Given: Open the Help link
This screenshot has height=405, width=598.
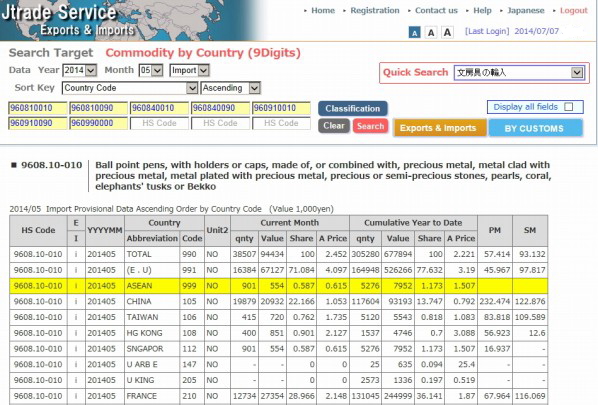Looking at the screenshot, I should pyautogui.click(x=482, y=11).
